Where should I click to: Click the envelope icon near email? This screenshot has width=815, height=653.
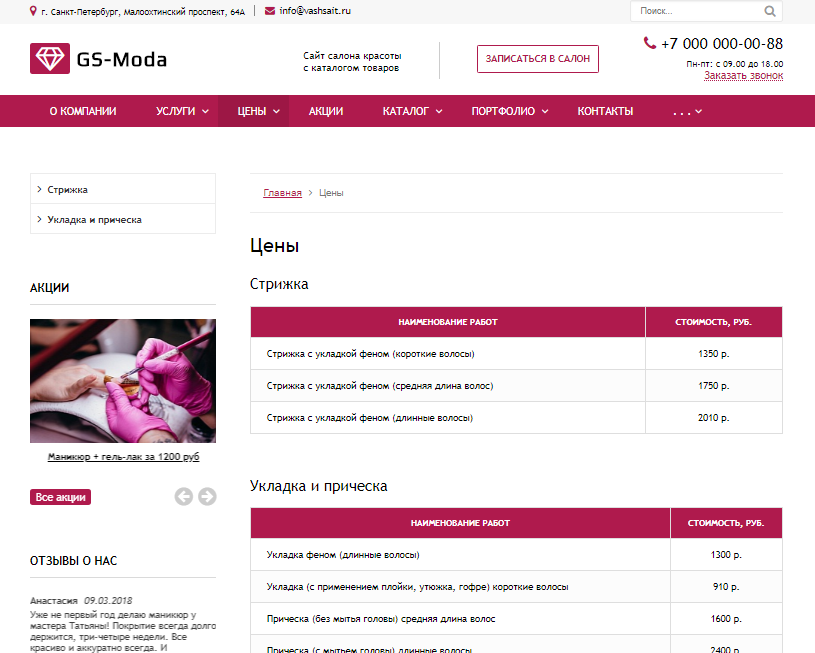[270, 11]
